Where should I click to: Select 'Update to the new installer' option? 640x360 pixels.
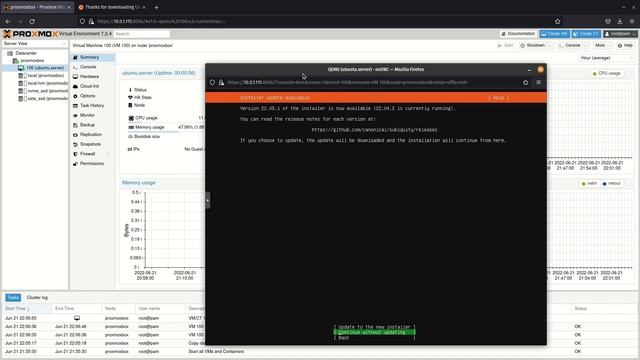click(x=374, y=327)
